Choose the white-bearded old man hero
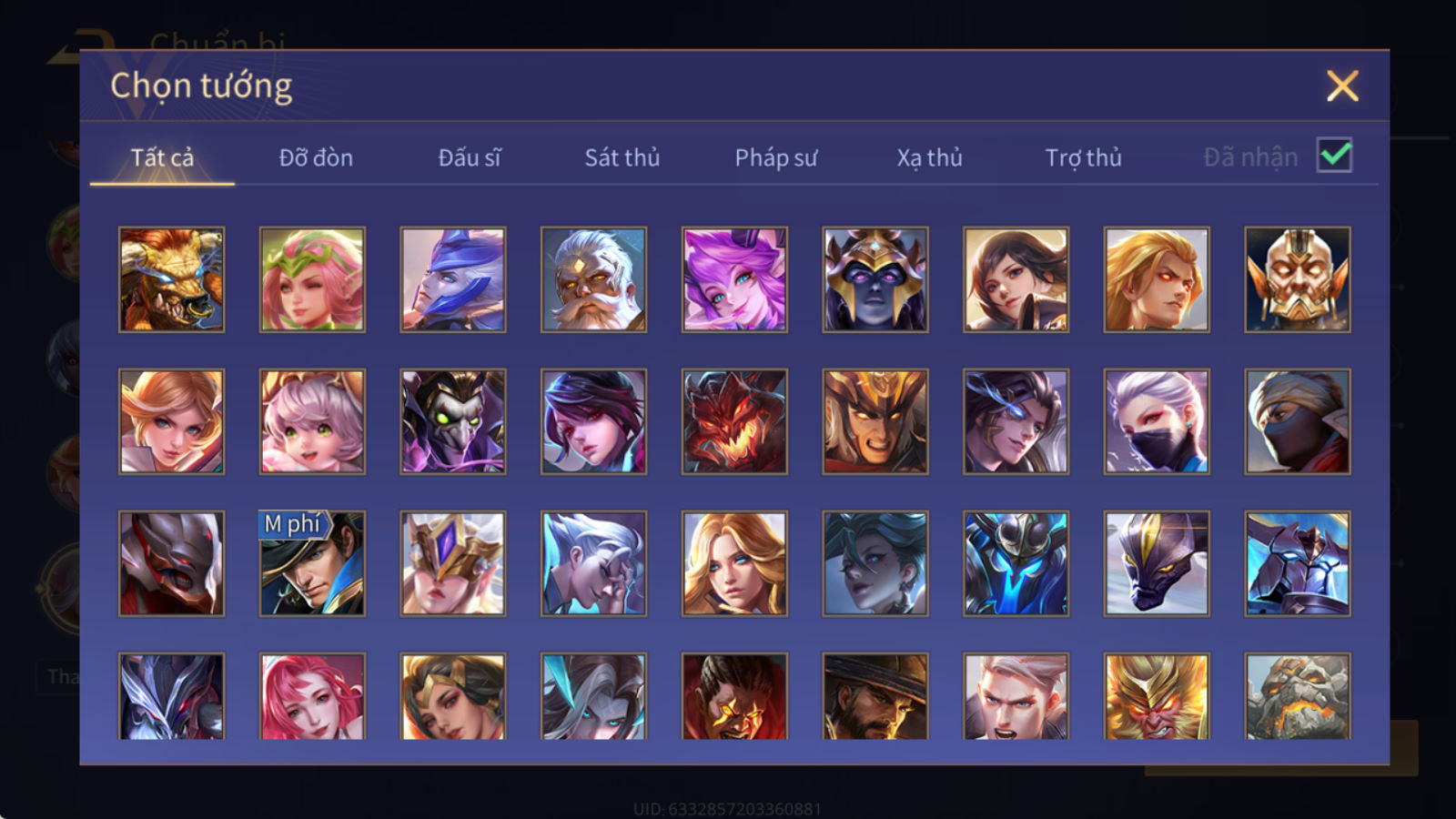The image size is (1456, 819). pos(593,279)
